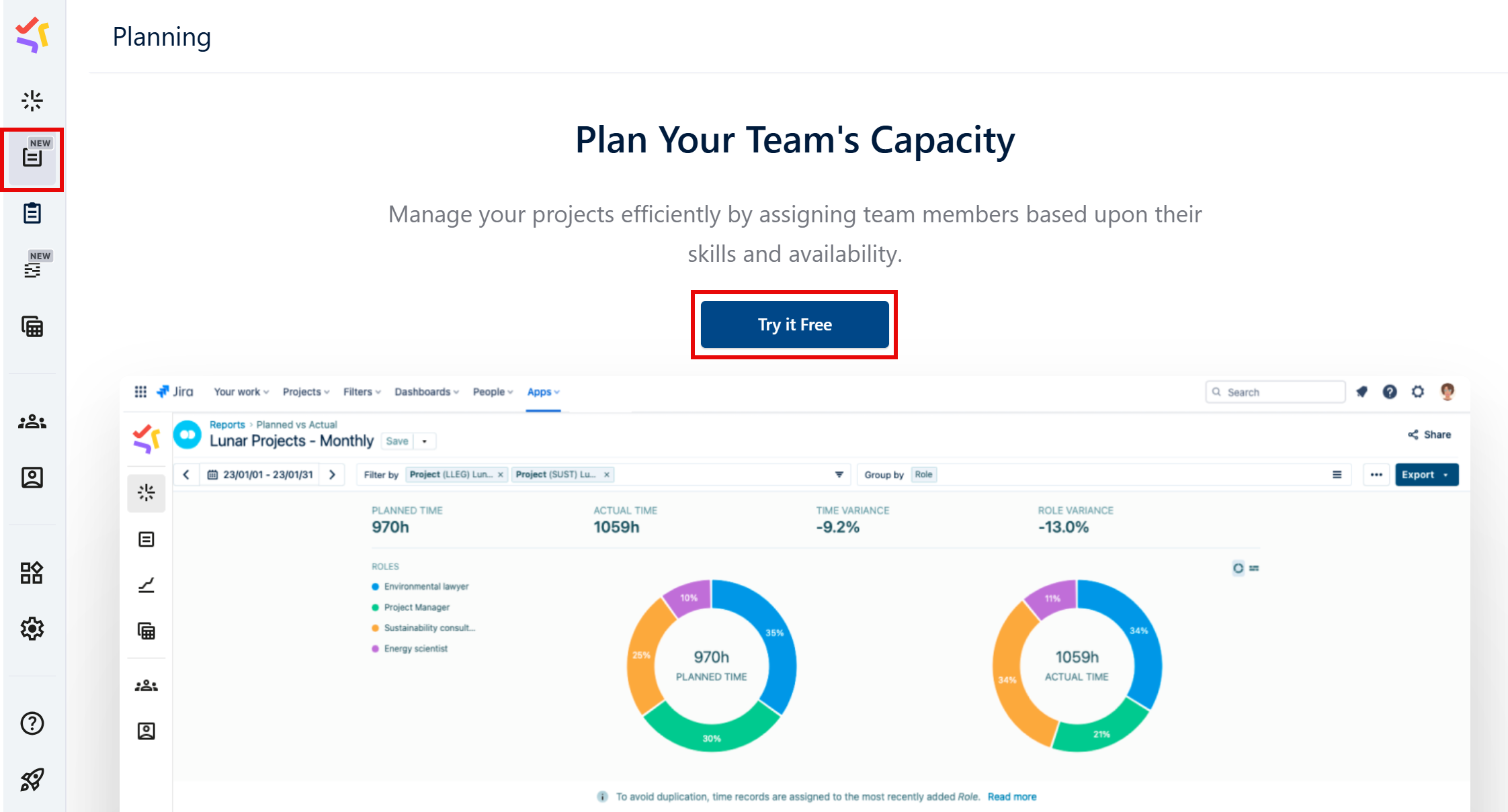Remove the Project (LLEG) filter chip
1508x812 pixels.
pyautogui.click(x=501, y=474)
